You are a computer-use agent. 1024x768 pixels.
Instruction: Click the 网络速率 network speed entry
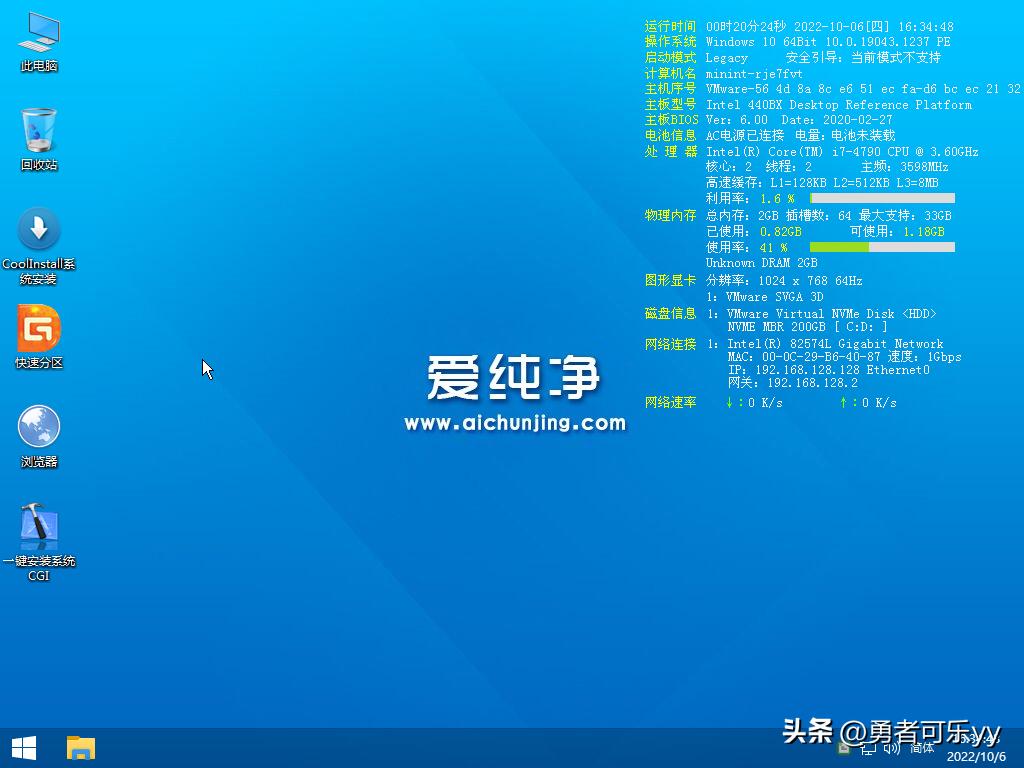click(x=671, y=403)
